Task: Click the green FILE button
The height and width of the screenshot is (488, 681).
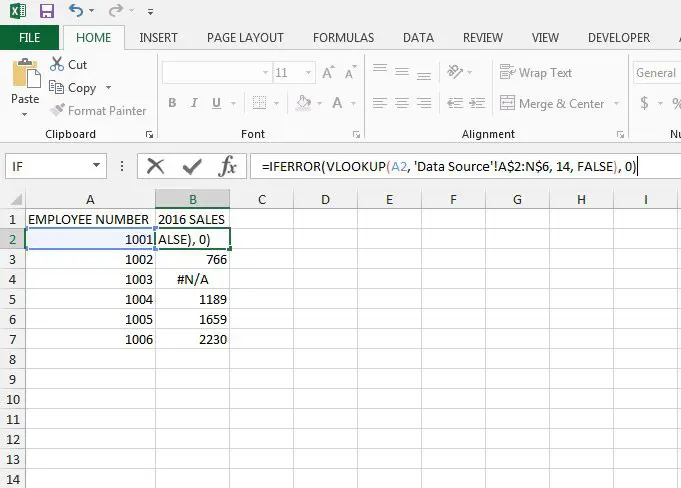Action: (x=30, y=38)
